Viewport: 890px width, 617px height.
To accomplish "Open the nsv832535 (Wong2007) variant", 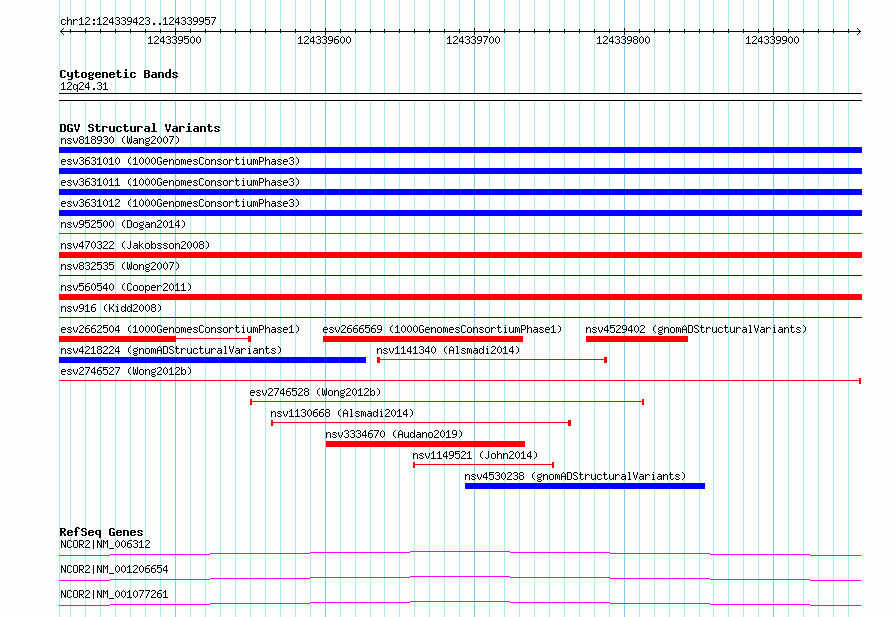I will (x=120, y=266).
